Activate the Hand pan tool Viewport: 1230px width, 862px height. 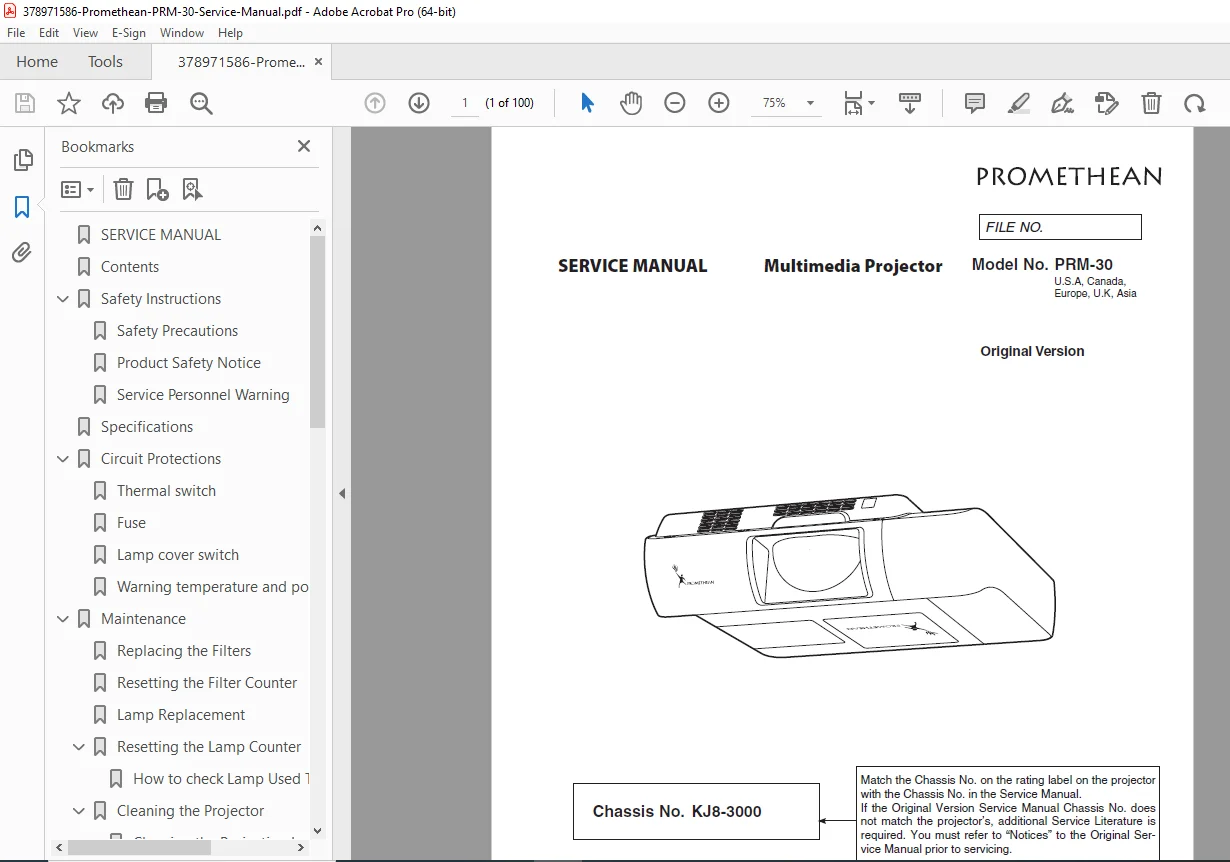click(x=631, y=103)
